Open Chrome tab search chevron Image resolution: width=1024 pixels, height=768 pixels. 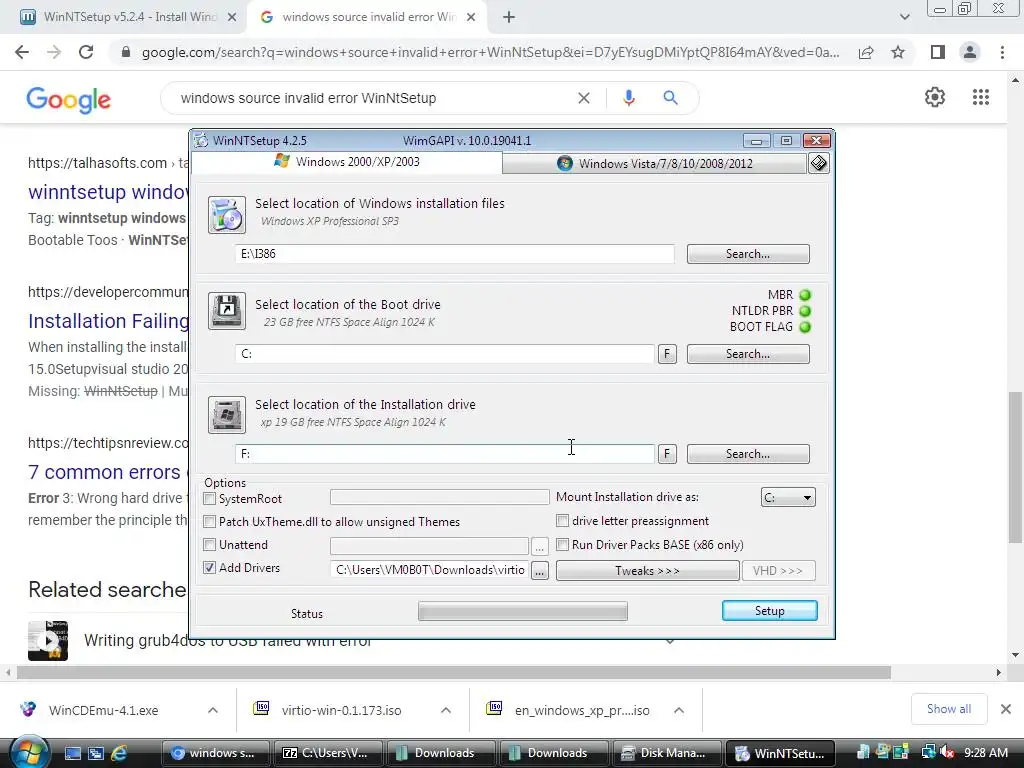(904, 17)
